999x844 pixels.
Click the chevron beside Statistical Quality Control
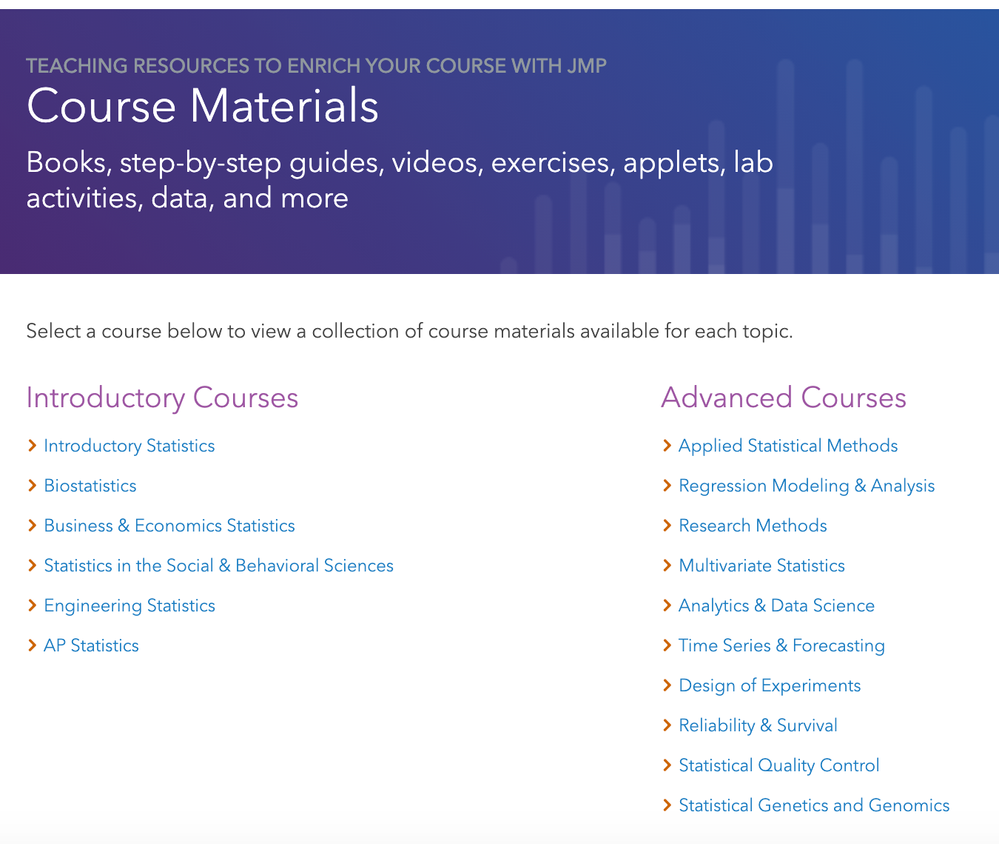click(667, 766)
